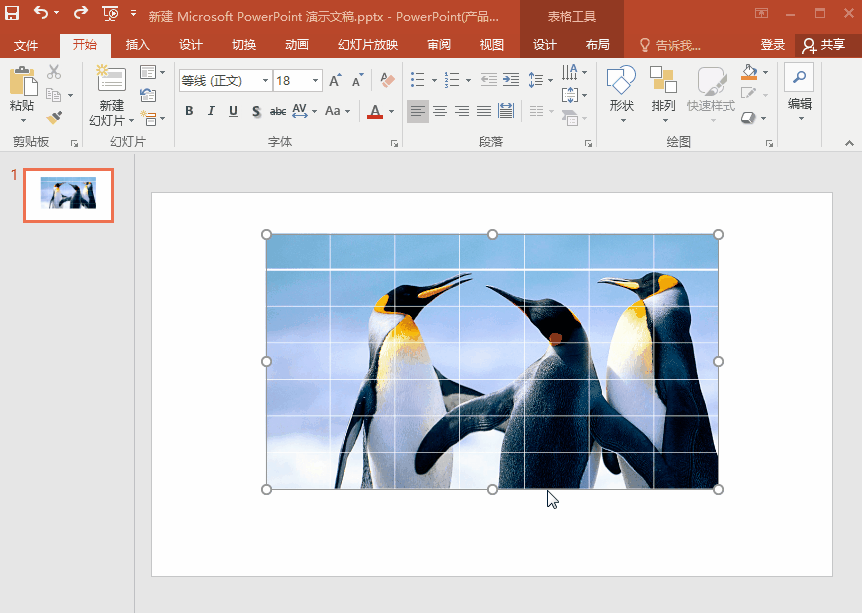Open the slide layout dropdown
This screenshot has height=613, width=862.
pos(152,72)
